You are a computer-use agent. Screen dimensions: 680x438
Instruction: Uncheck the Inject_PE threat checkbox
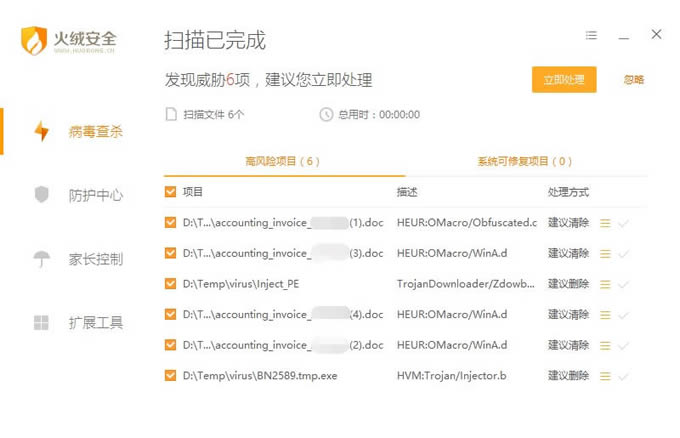[170, 284]
